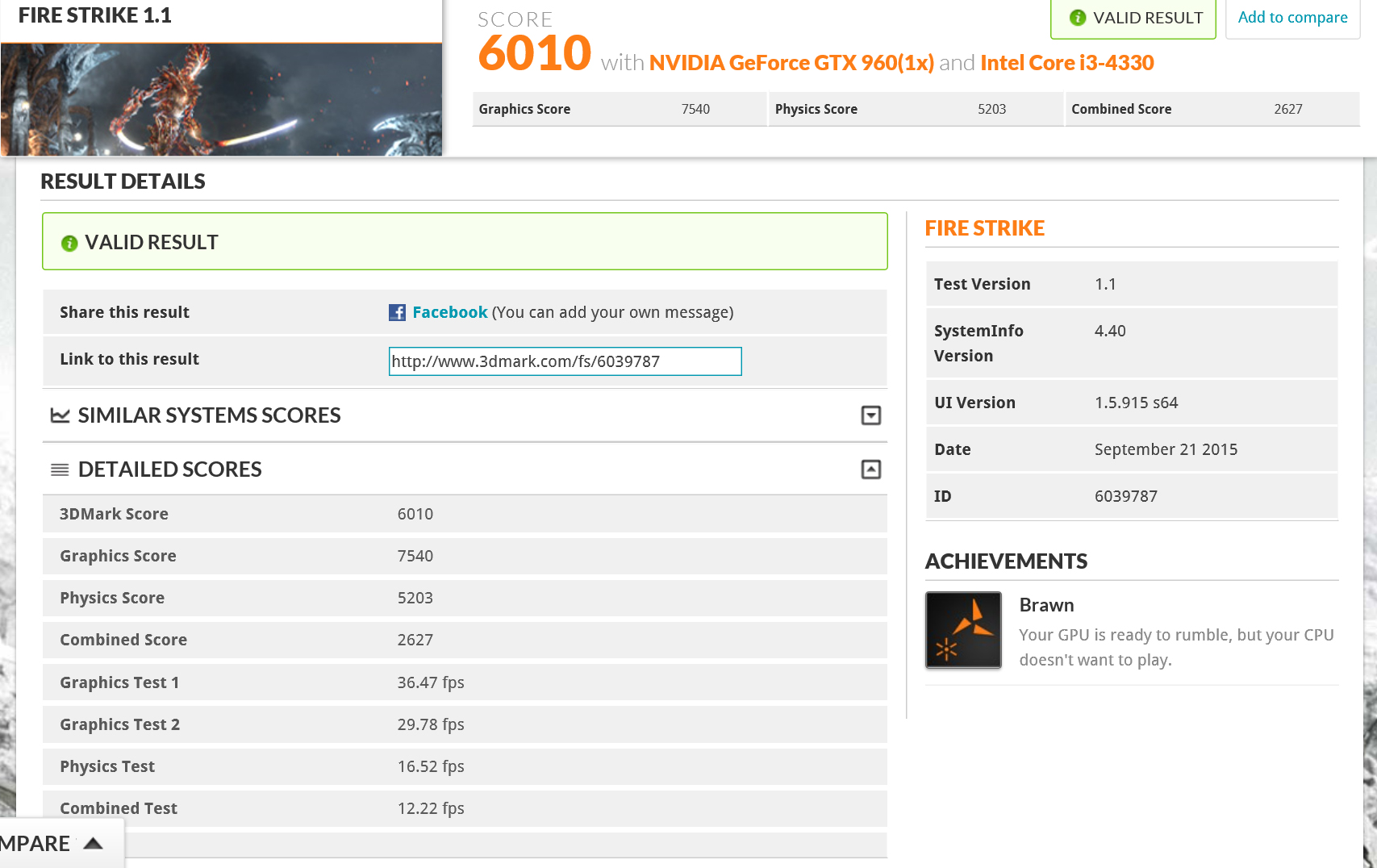
Task: Click the Similar Systems Scores heading
Action: coord(210,415)
